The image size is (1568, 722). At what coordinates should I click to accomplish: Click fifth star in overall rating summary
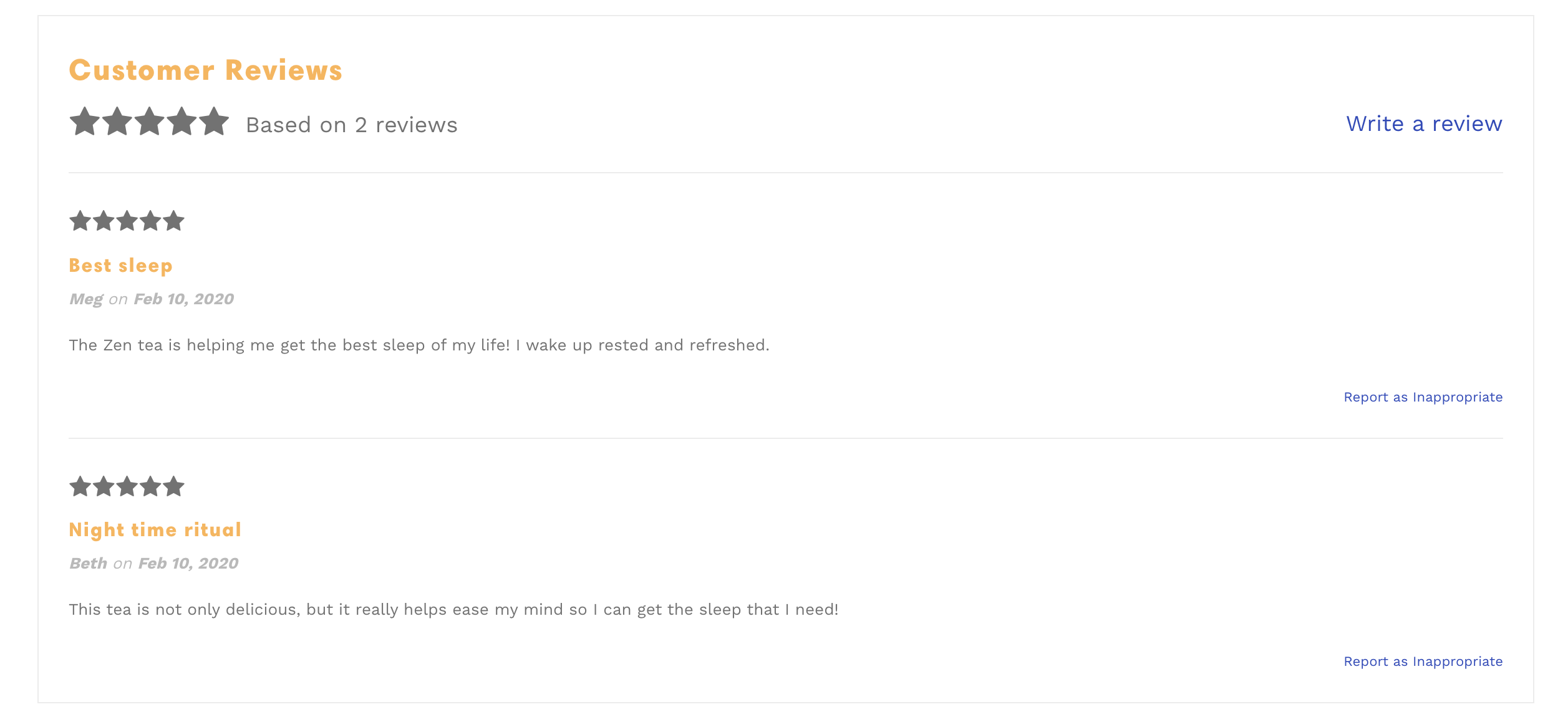[x=214, y=122]
